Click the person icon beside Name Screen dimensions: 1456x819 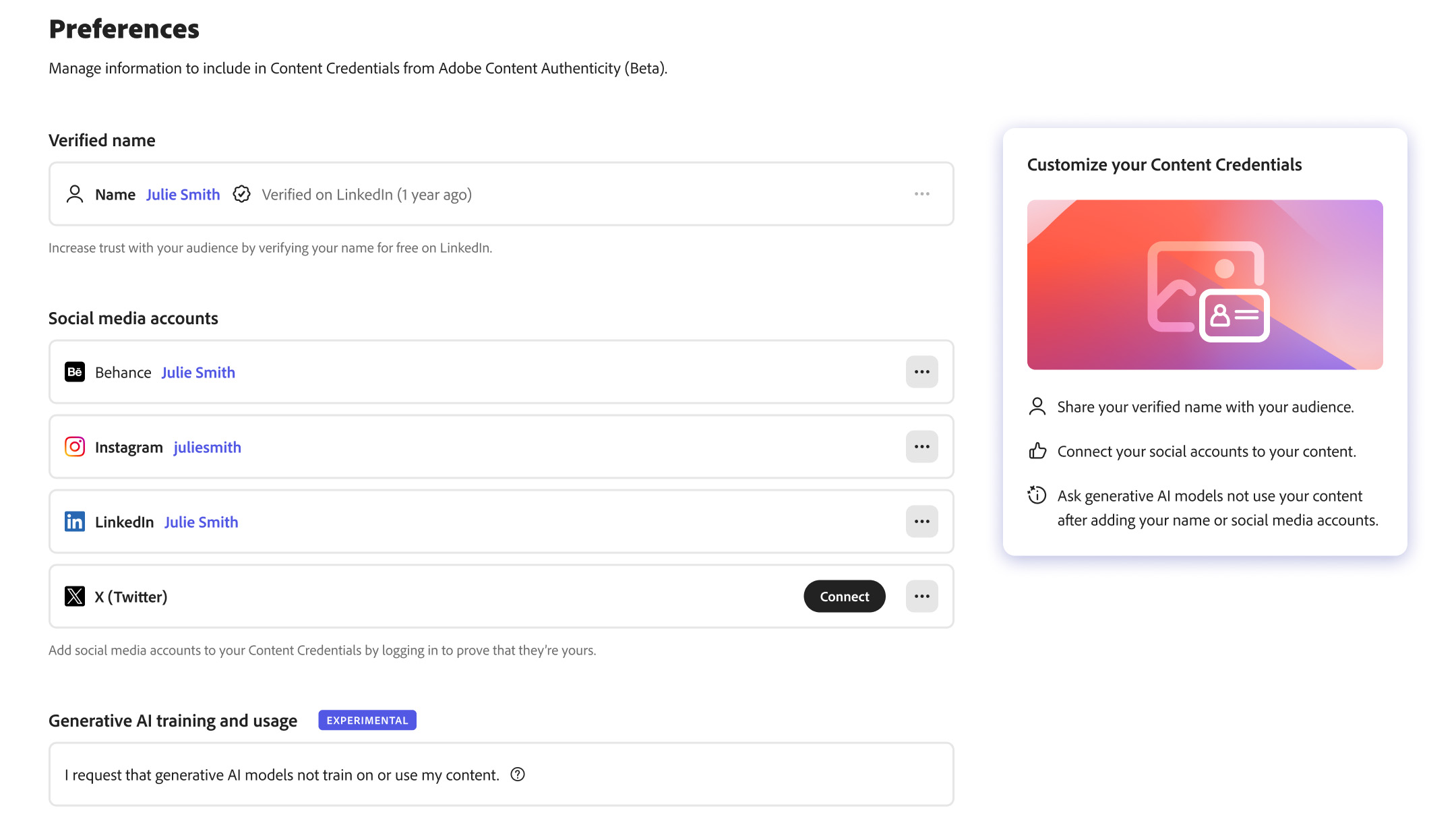pyautogui.click(x=75, y=194)
